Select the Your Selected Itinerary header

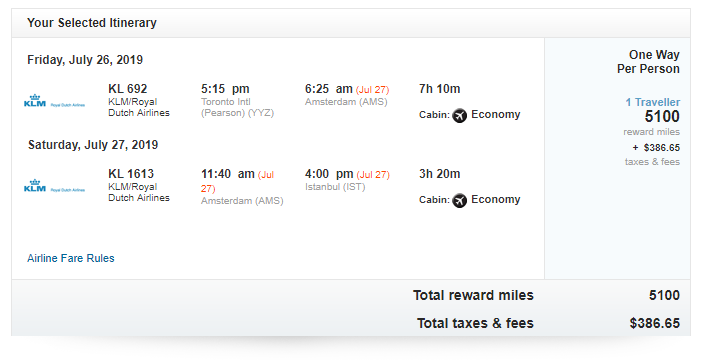[92, 23]
